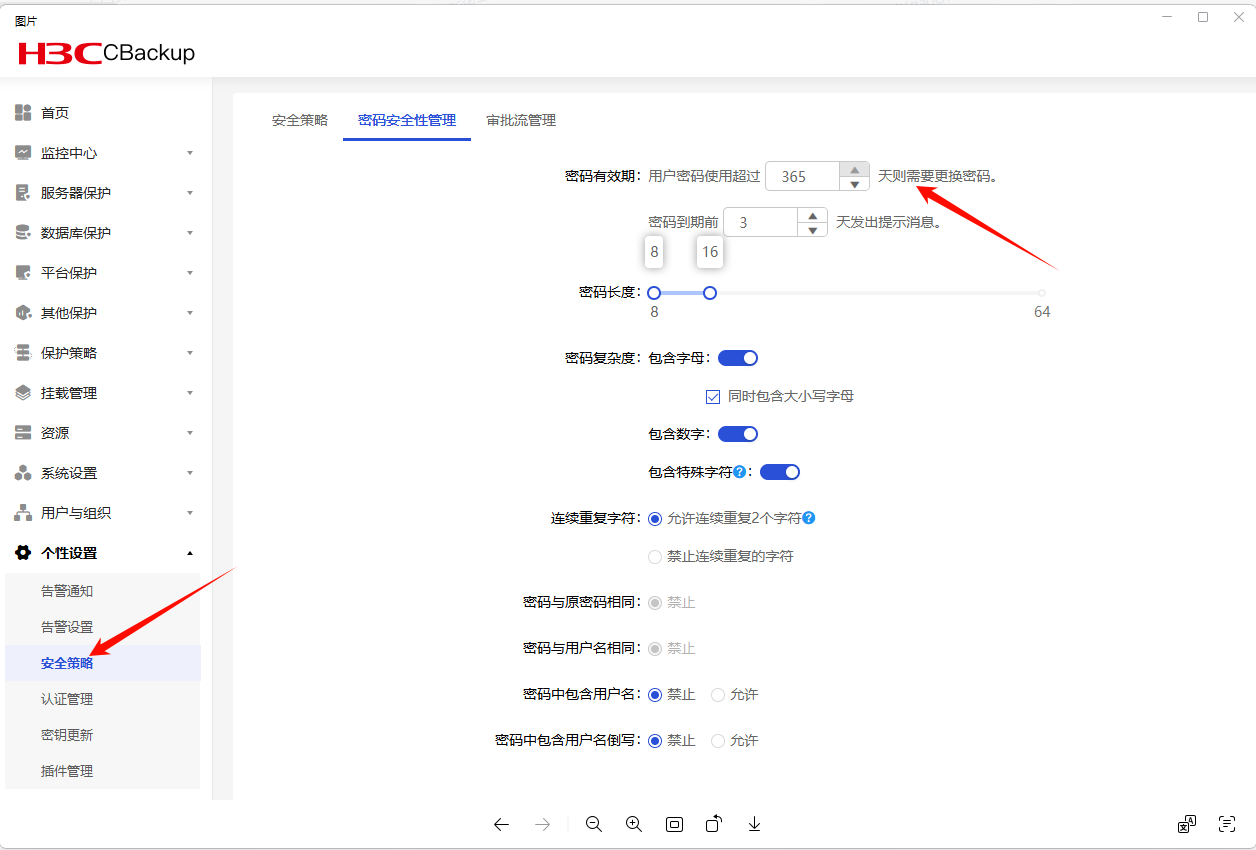The image size is (1256, 850).
Task: Click the zoom in magnifier icon
Action: [x=634, y=824]
